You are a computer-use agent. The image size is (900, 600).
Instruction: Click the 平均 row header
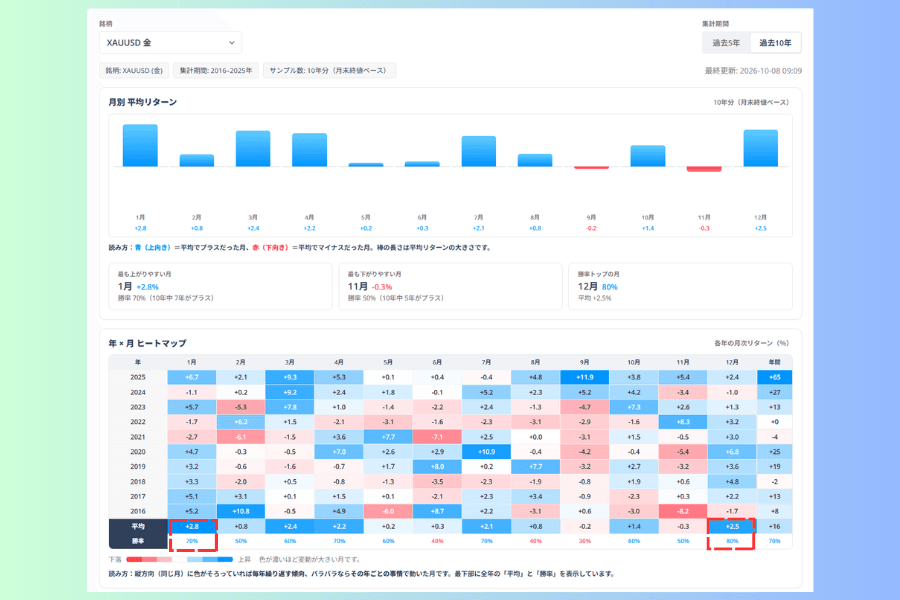point(138,526)
